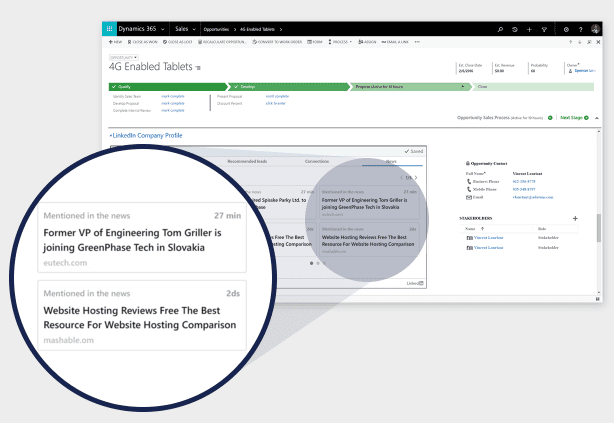The image size is (614, 423).
Task: Click Convert to Work Order command
Action: pyautogui.click(x=277, y=42)
